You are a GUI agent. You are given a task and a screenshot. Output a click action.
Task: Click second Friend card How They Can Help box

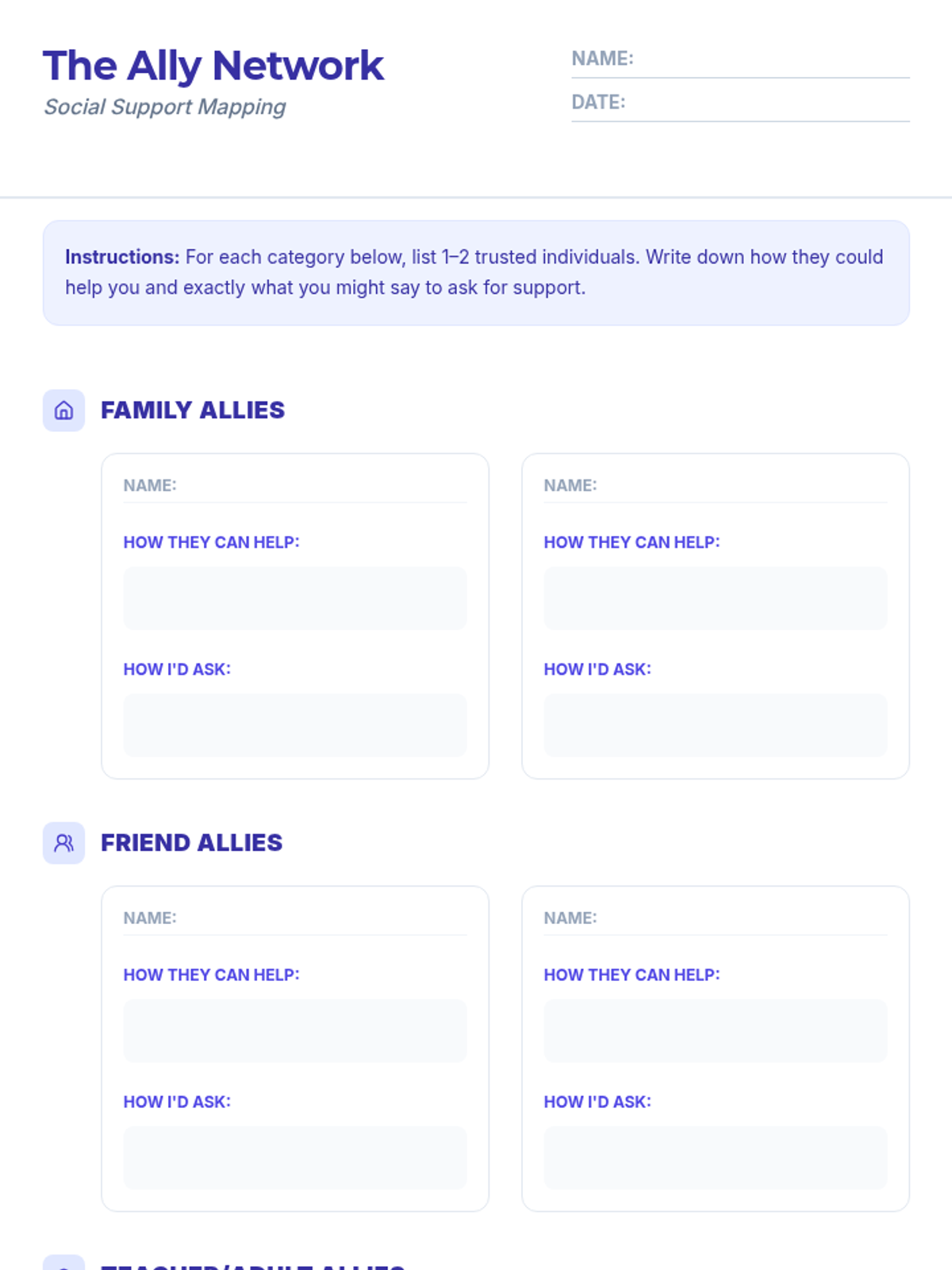tap(716, 1031)
